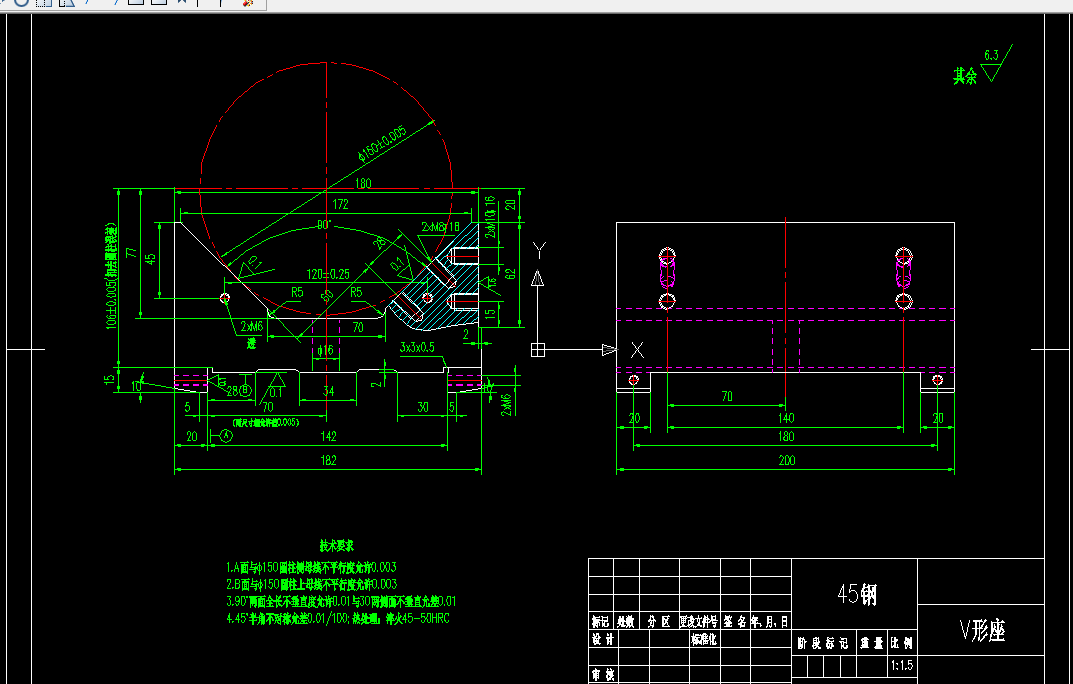The height and width of the screenshot is (684, 1073).
Task: Click the 标准化 title block cell
Action: pyautogui.click(x=704, y=639)
